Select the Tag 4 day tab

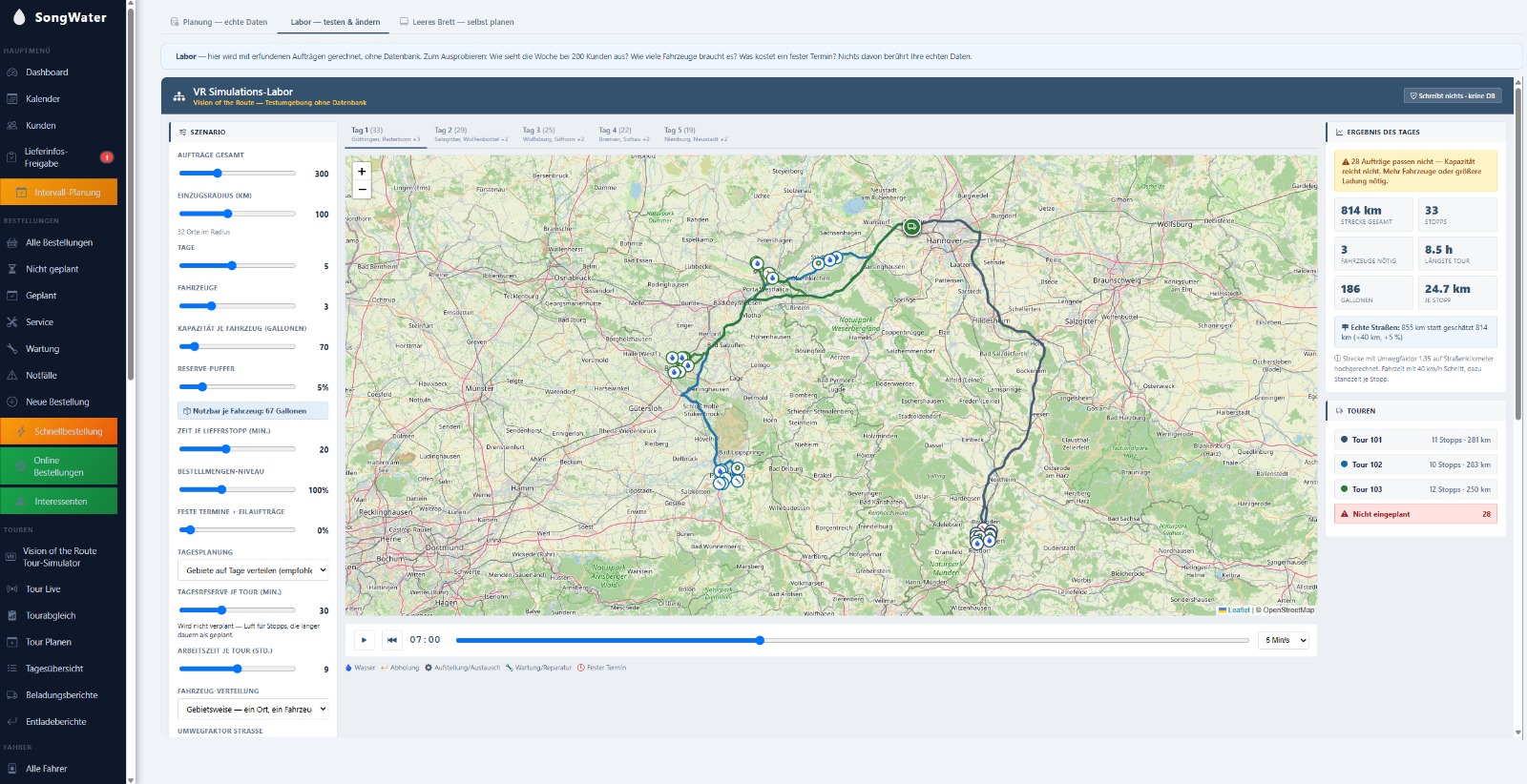coord(623,134)
